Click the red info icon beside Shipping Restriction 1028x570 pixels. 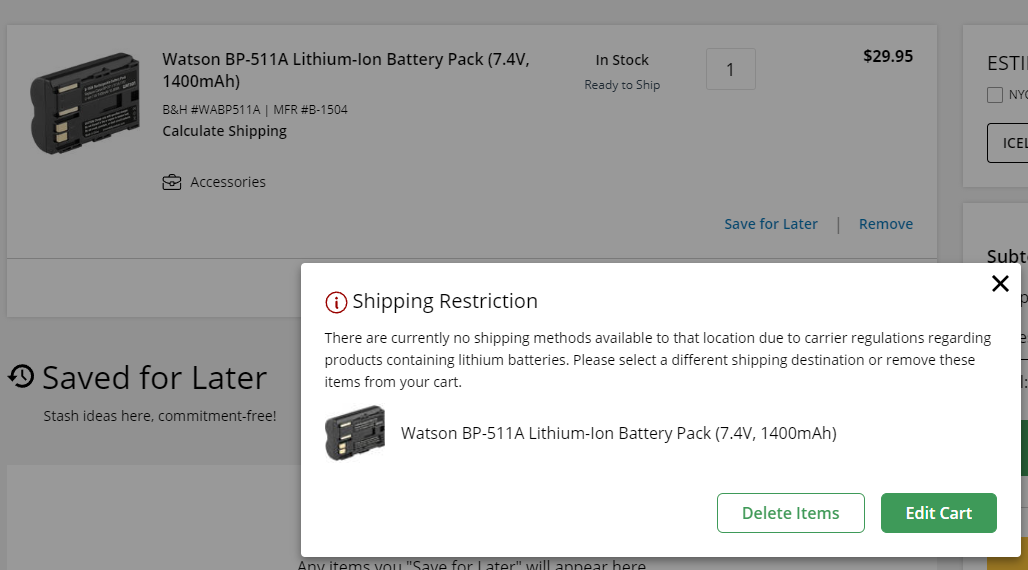336,302
